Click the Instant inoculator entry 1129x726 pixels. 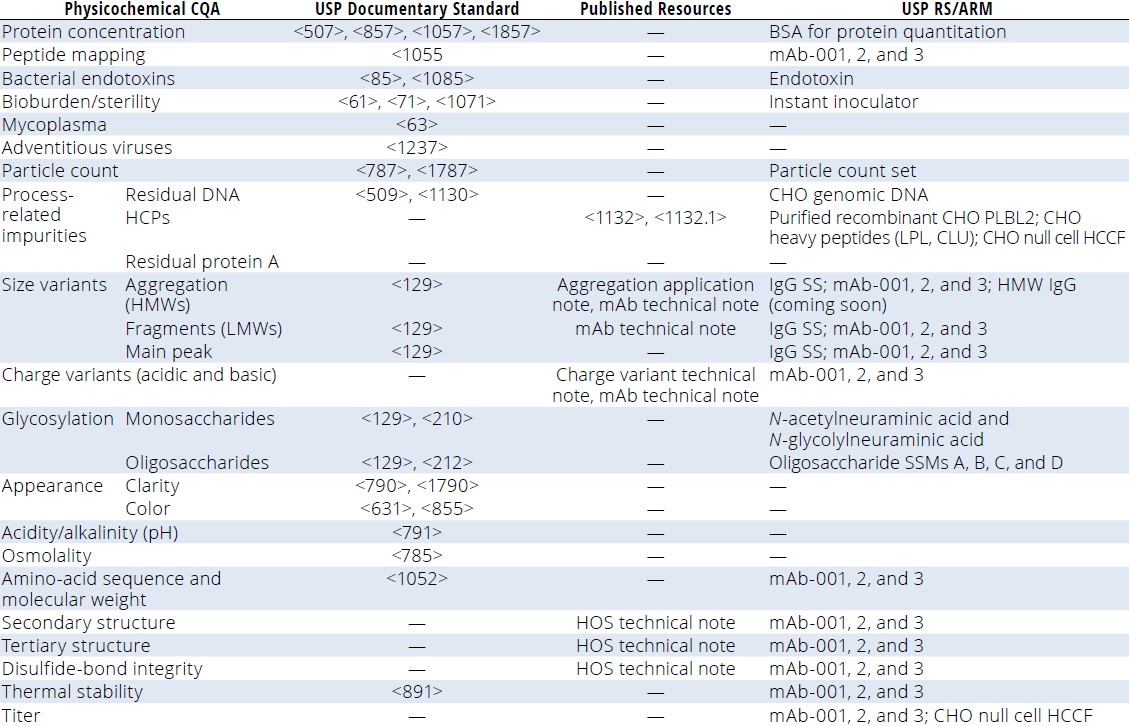click(x=843, y=101)
